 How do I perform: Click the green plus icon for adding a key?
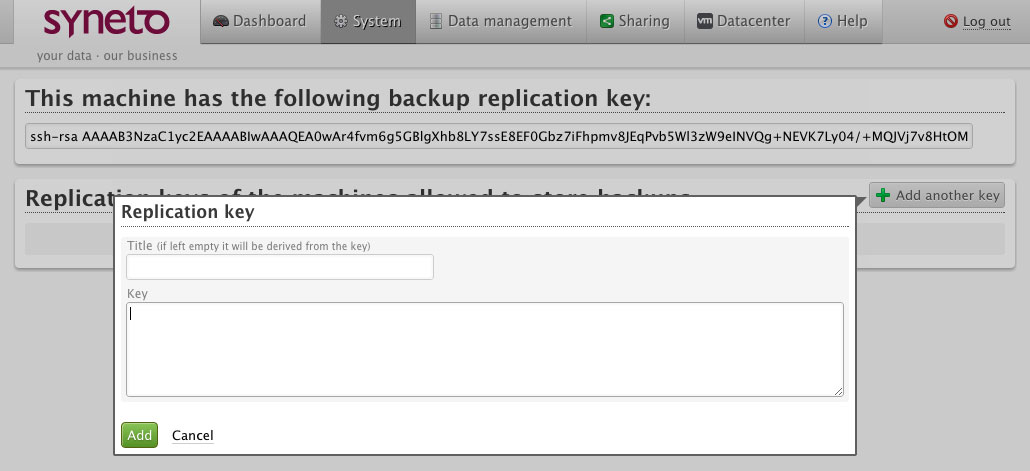884,195
